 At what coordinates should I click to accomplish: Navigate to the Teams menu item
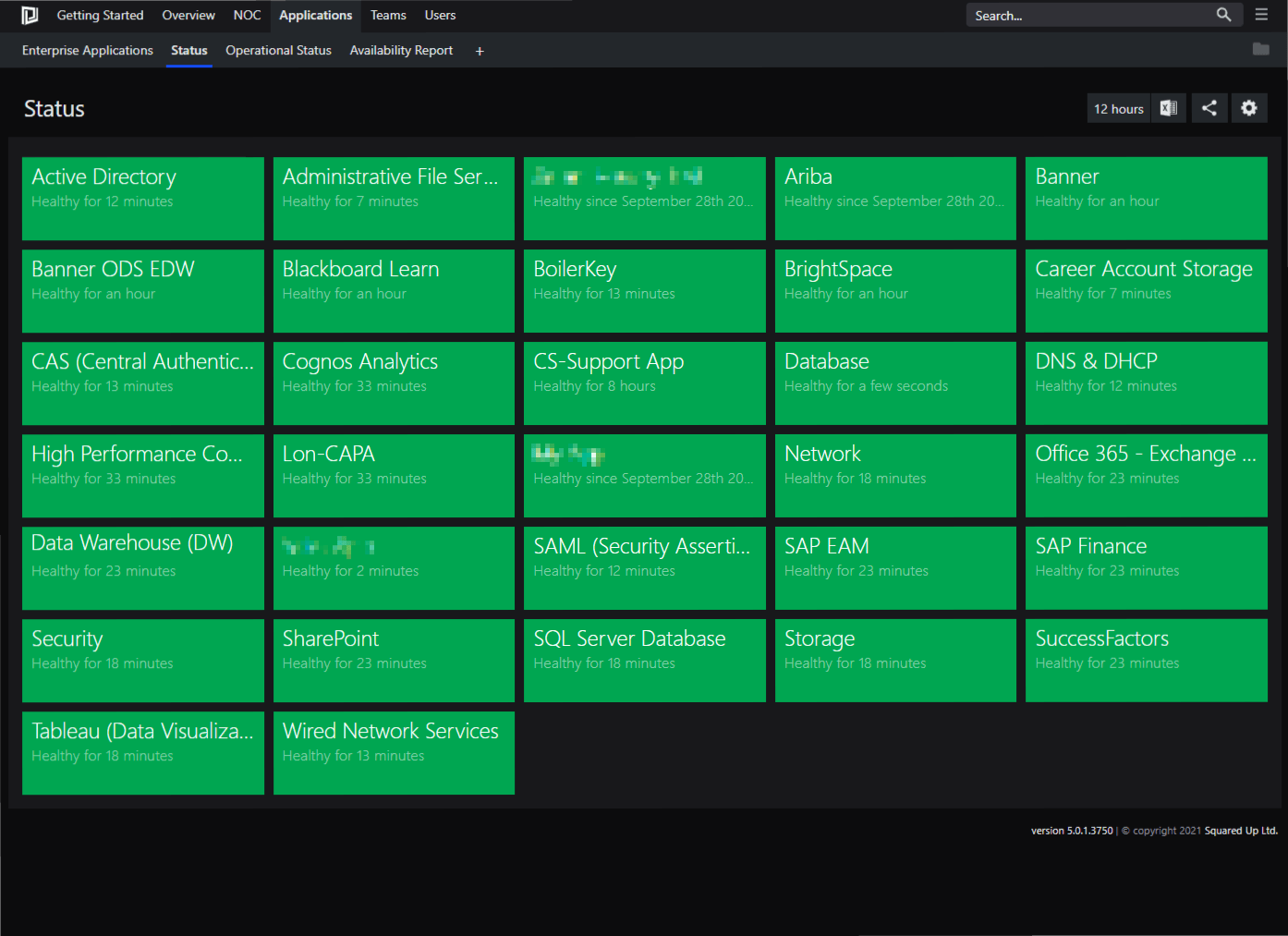click(387, 15)
